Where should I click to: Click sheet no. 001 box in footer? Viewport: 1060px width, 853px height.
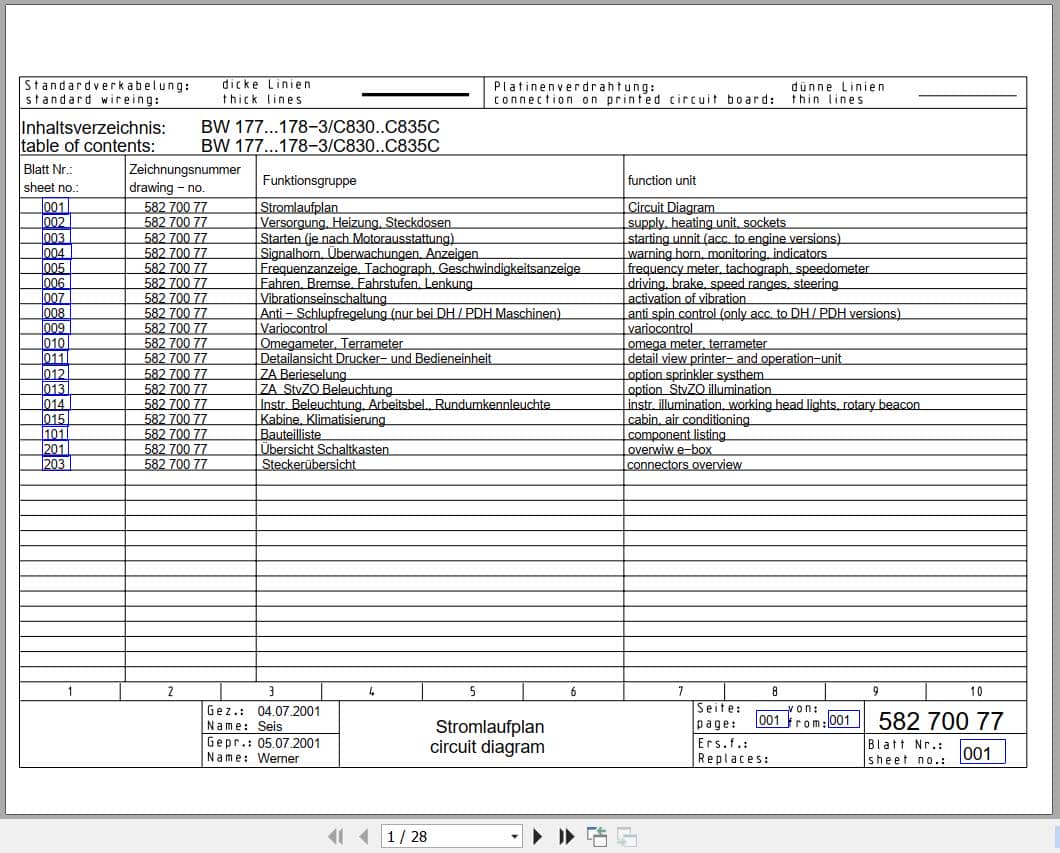click(982, 752)
